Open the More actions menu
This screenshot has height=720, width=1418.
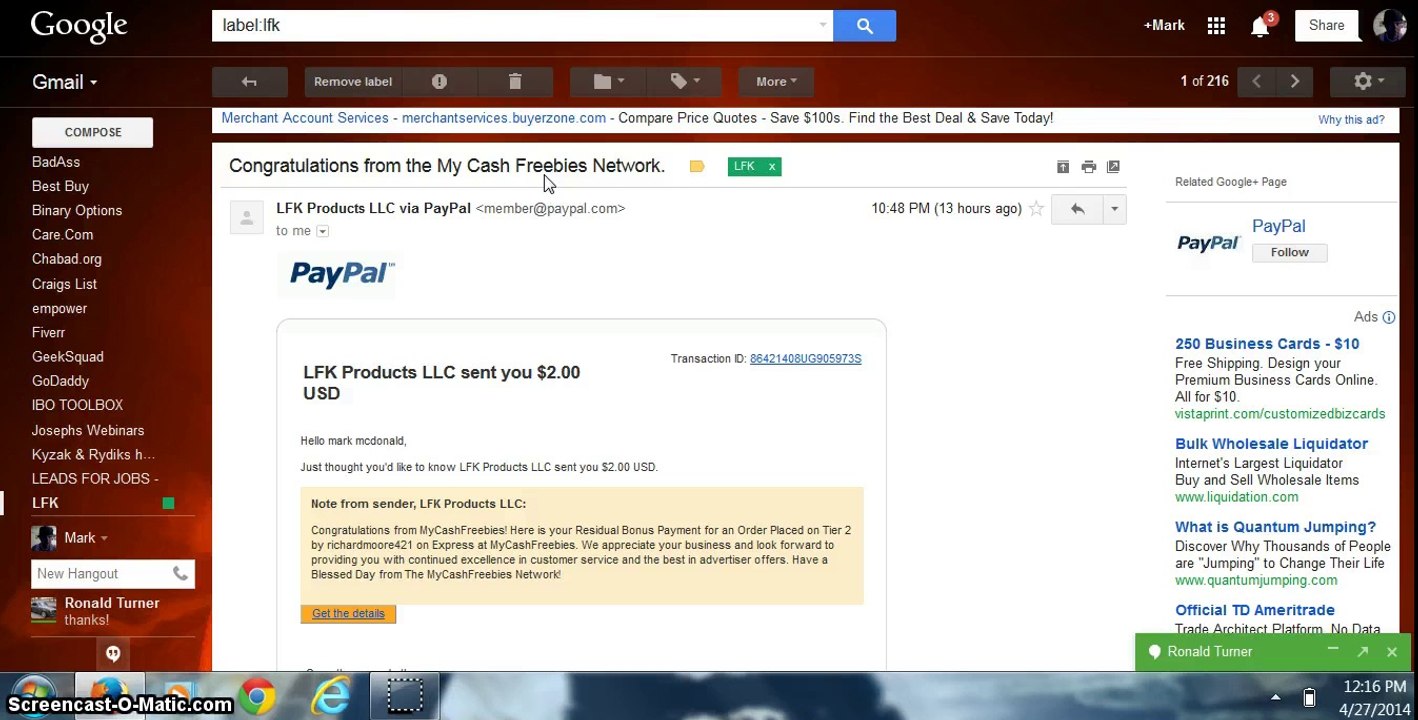[776, 82]
